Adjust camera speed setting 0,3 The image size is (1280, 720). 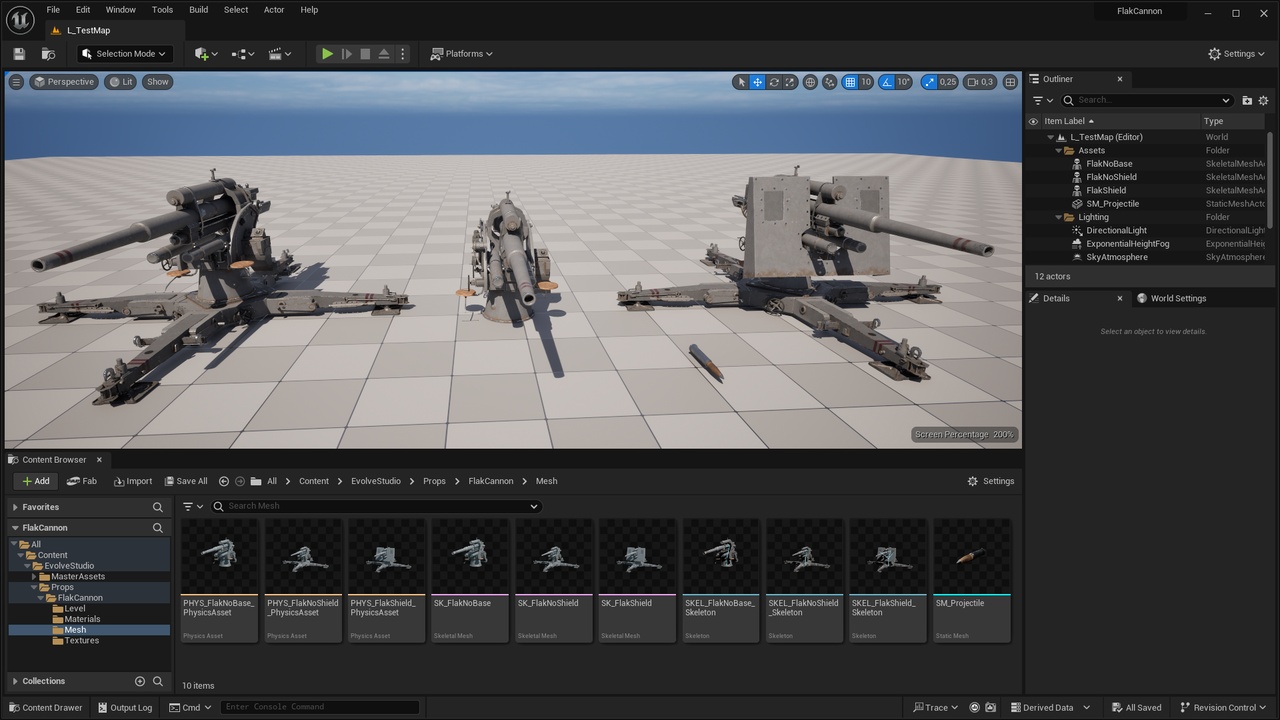tap(979, 82)
